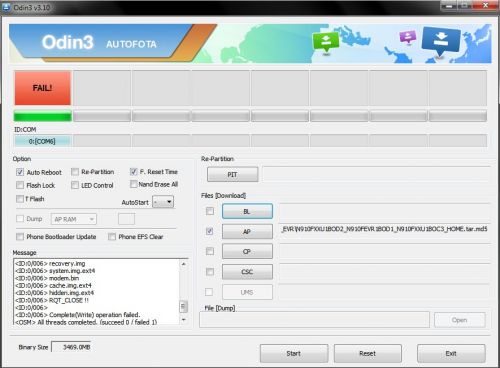Close the Odin3 window
This screenshot has width=500, height=368.
pyautogui.click(x=486, y=5)
